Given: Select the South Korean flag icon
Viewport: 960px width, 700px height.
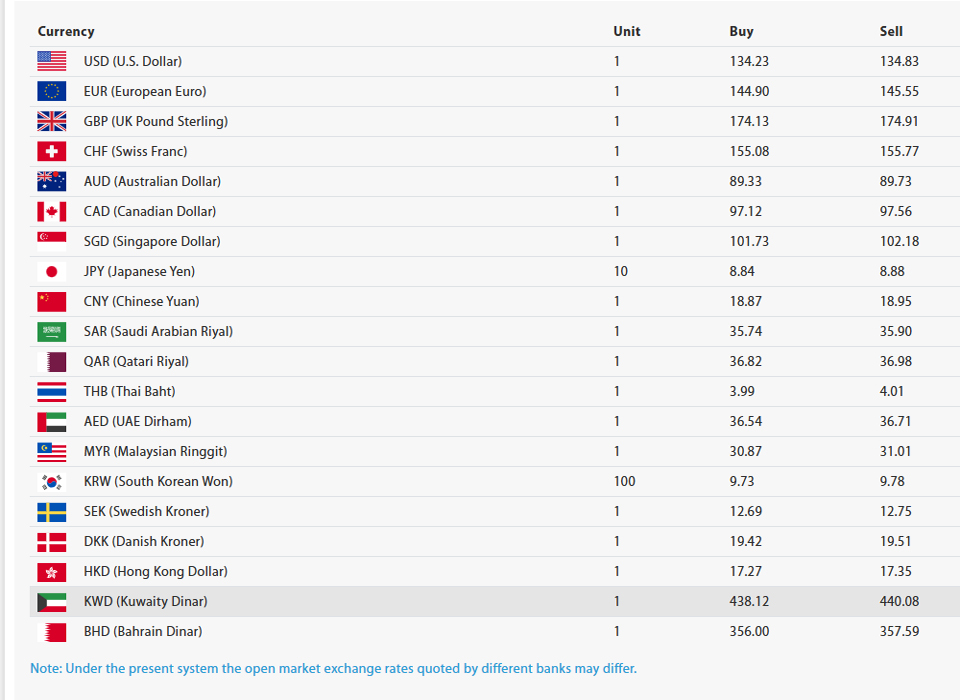Looking at the screenshot, I should pos(51,481).
